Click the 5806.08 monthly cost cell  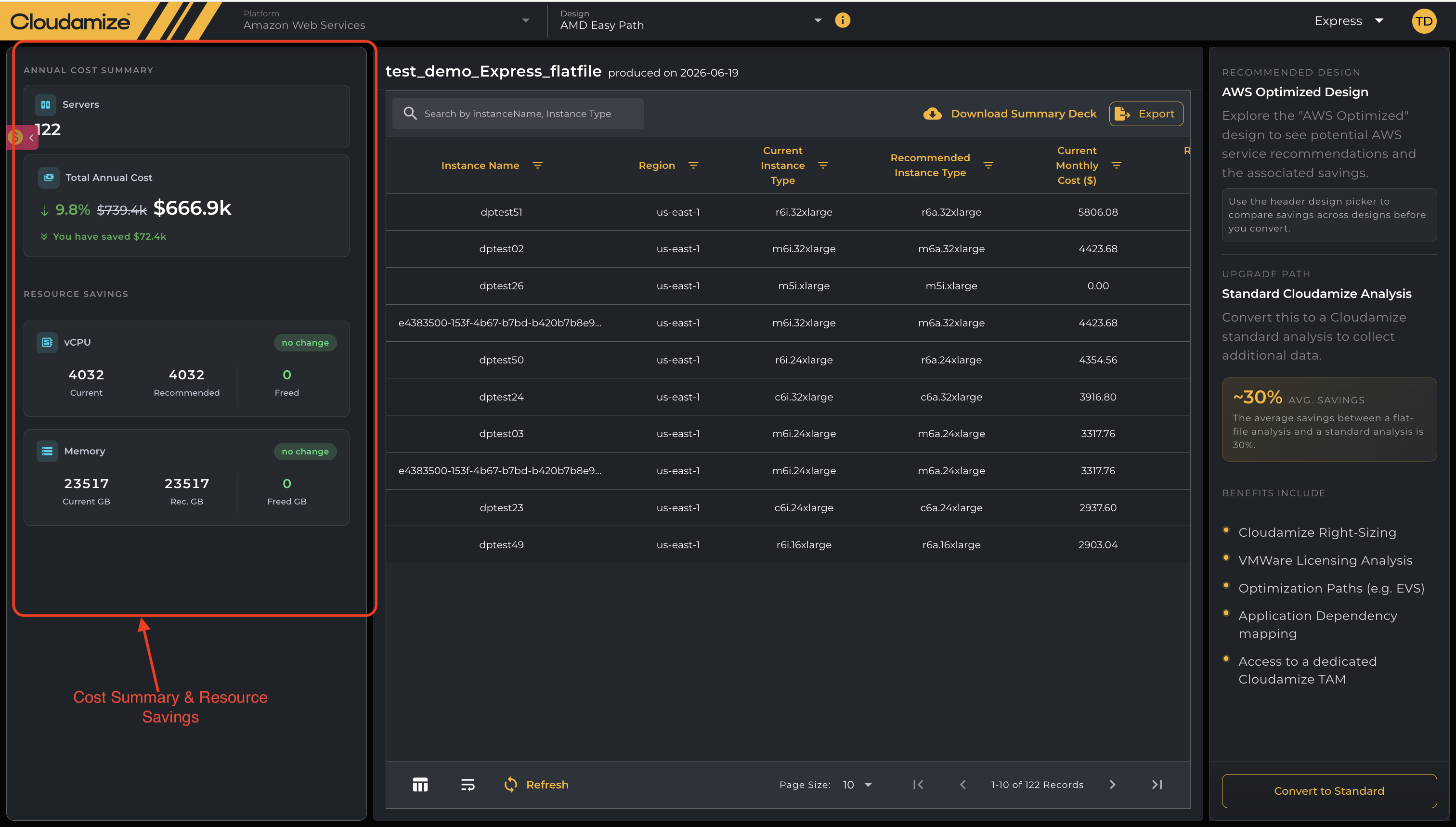pos(1098,212)
